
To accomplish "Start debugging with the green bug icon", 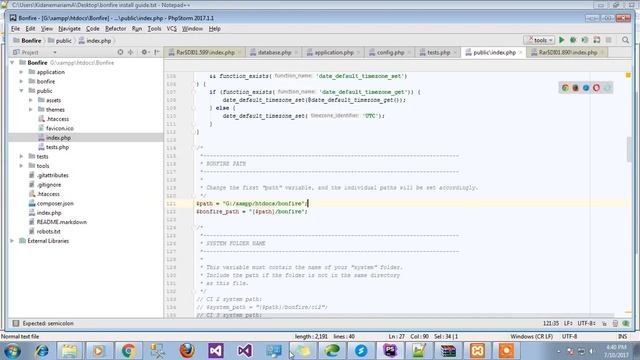I will [x=573, y=40].
